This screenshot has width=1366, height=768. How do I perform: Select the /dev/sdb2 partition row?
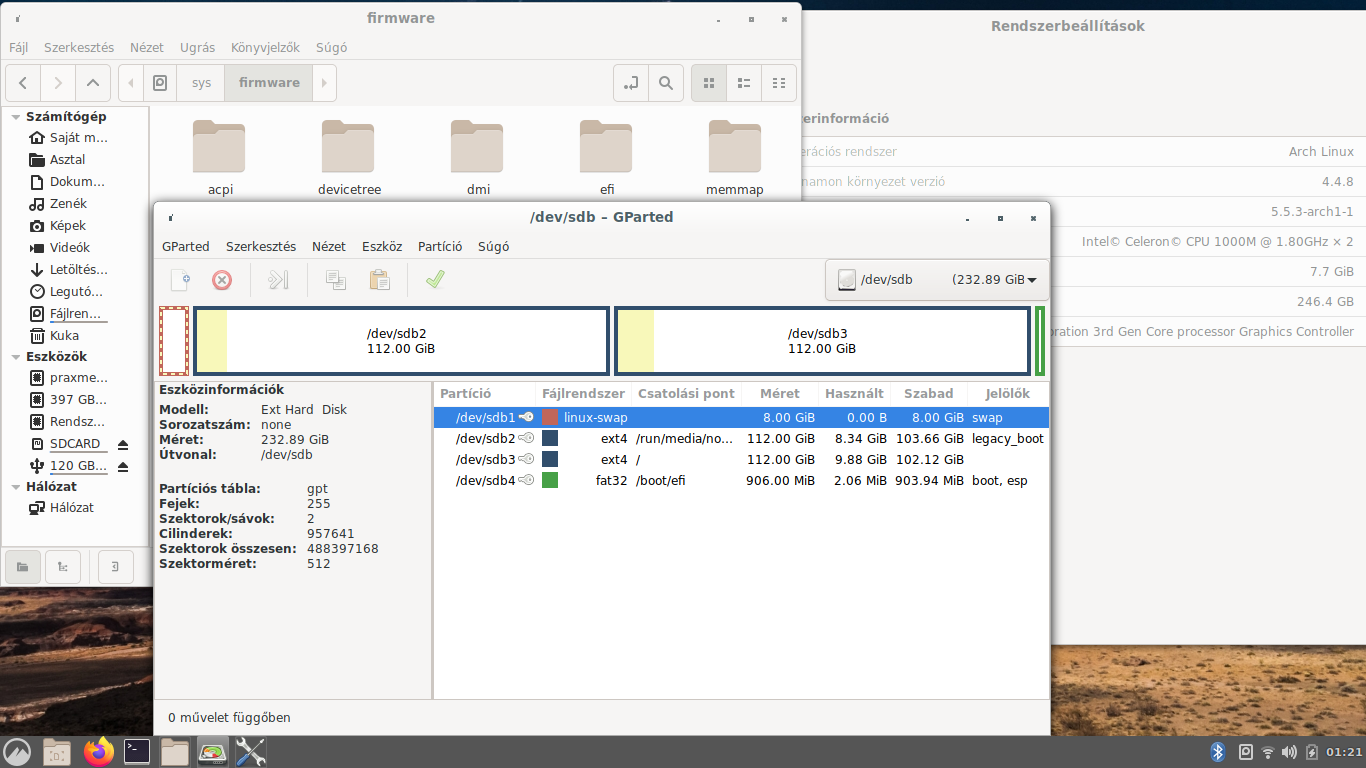(741, 439)
